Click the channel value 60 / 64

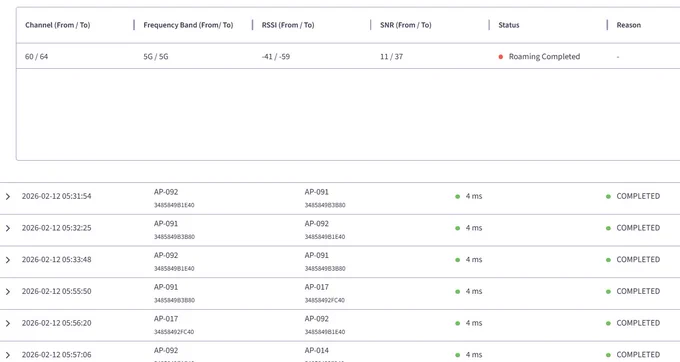[36, 56]
